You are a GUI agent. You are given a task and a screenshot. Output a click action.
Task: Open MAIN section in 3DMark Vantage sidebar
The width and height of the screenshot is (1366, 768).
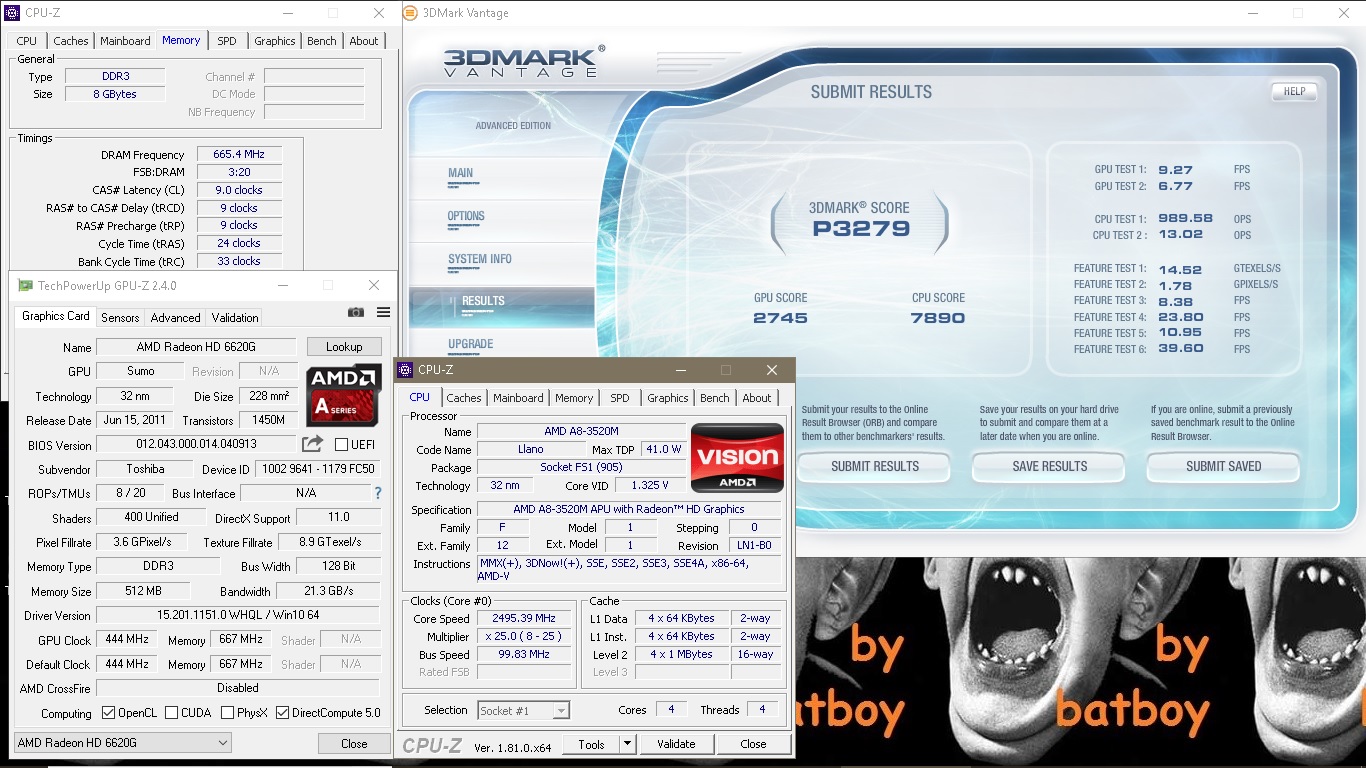point(461,173)
